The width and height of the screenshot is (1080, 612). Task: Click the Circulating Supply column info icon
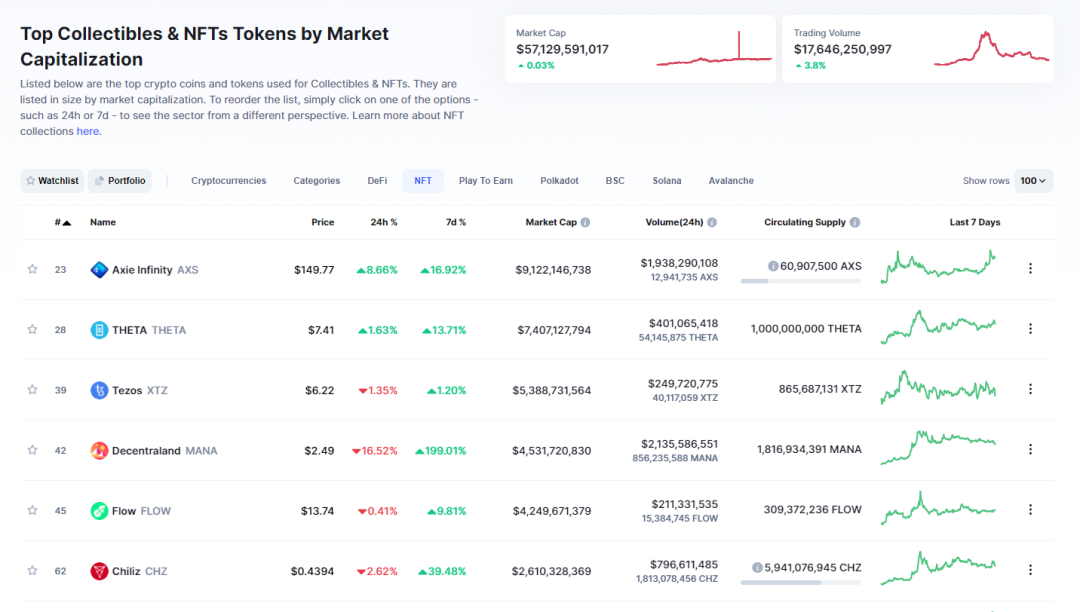tap(855, 223)
